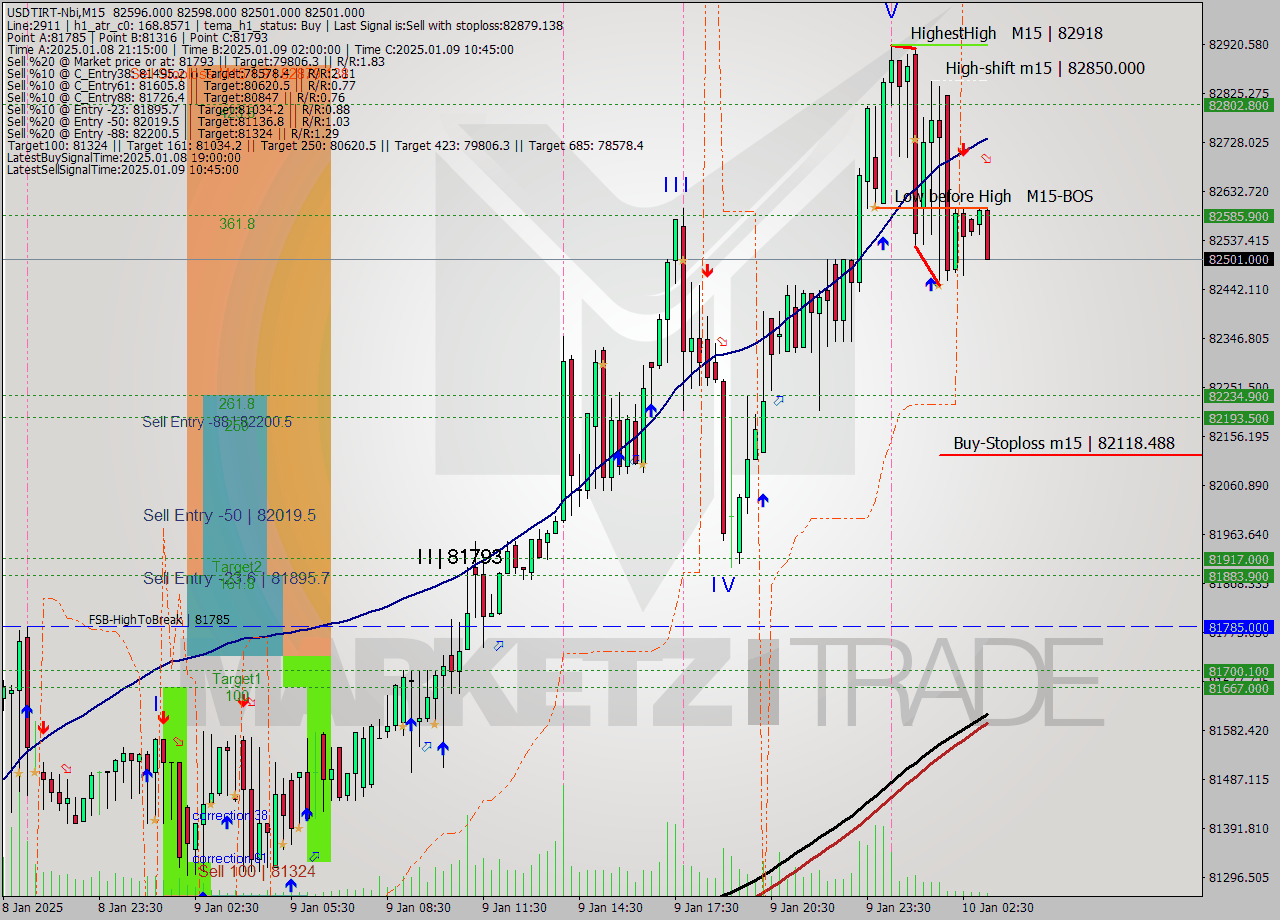The height and width of the screenshot is (920, 1280).
Task: Click the 9 Jan 20:30 time label
Action: (x=802, y=907)
